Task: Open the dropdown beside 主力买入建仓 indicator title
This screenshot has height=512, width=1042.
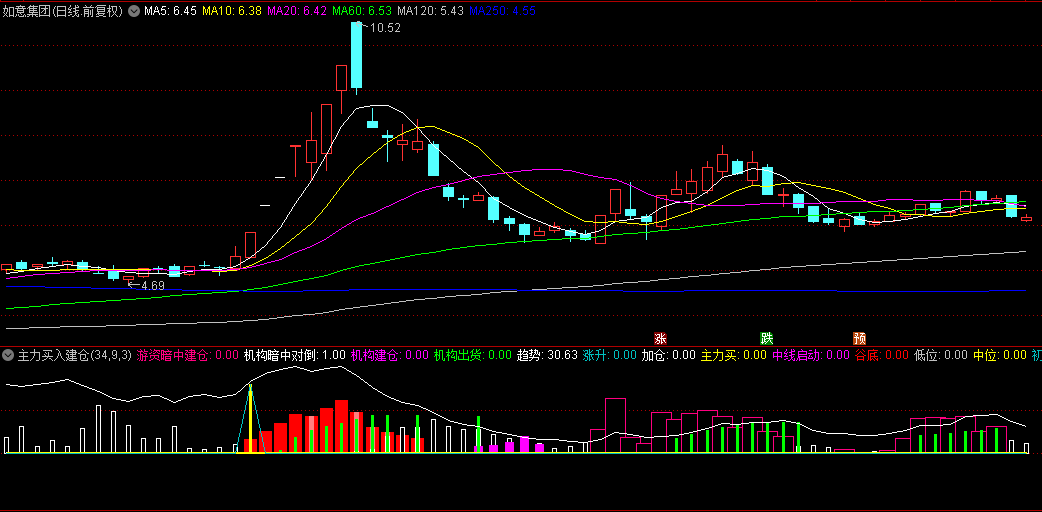Action: 8,355
